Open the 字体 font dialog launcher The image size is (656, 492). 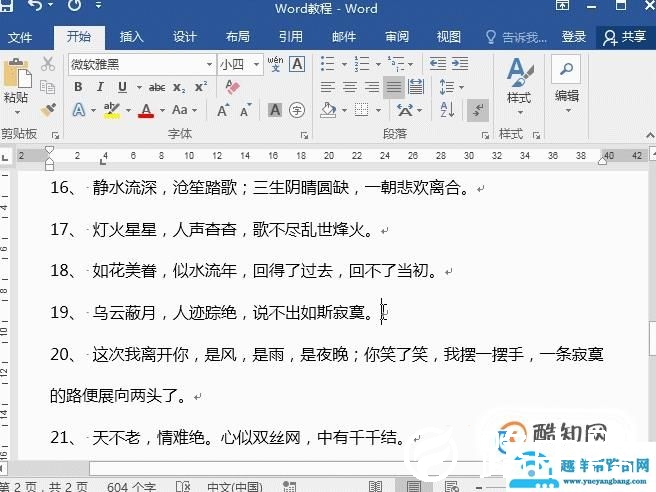305,135
